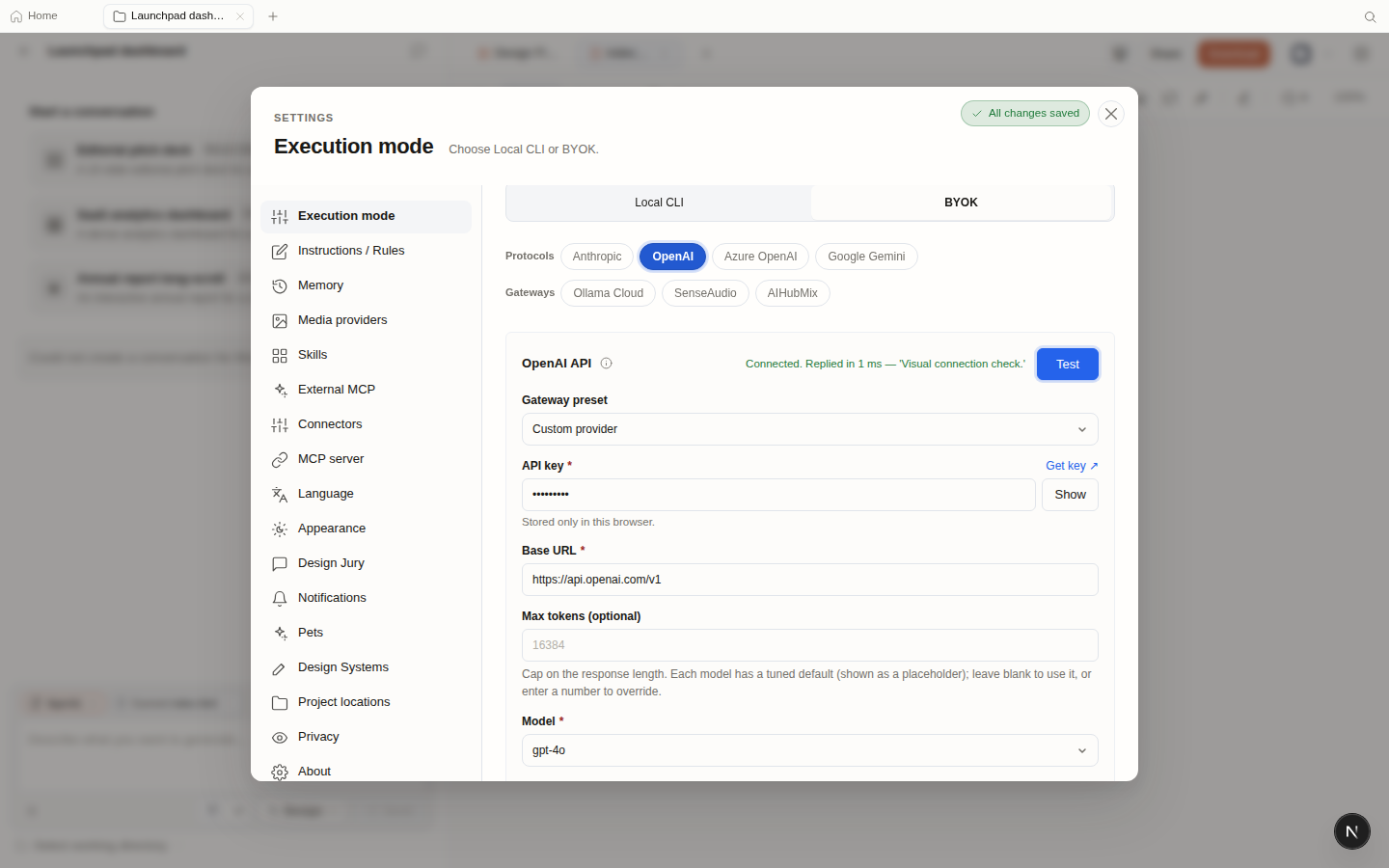Click the Memory history icon
The width and height of the screenshot is (1389, 868).
[x=280, y=286]
